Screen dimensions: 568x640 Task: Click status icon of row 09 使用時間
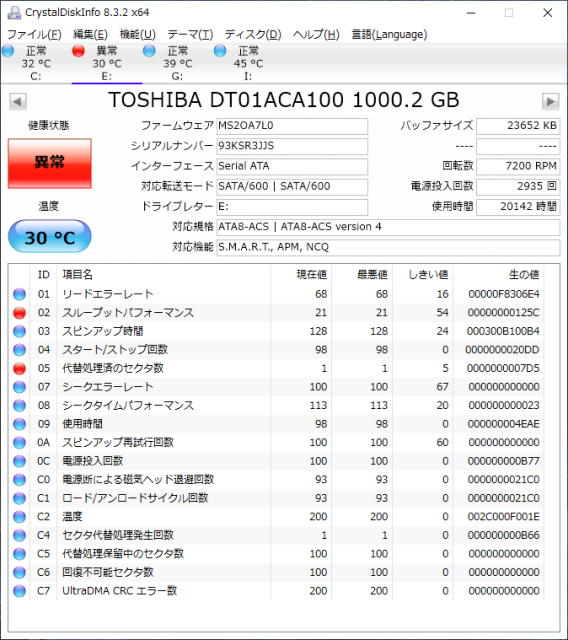coord(19,424)
